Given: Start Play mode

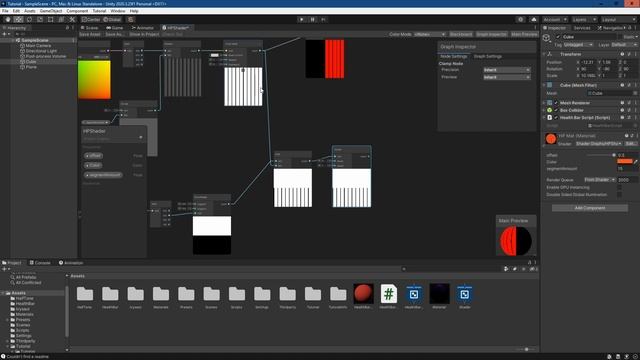Looking at the screenshot, I should [x=302, y=19].
